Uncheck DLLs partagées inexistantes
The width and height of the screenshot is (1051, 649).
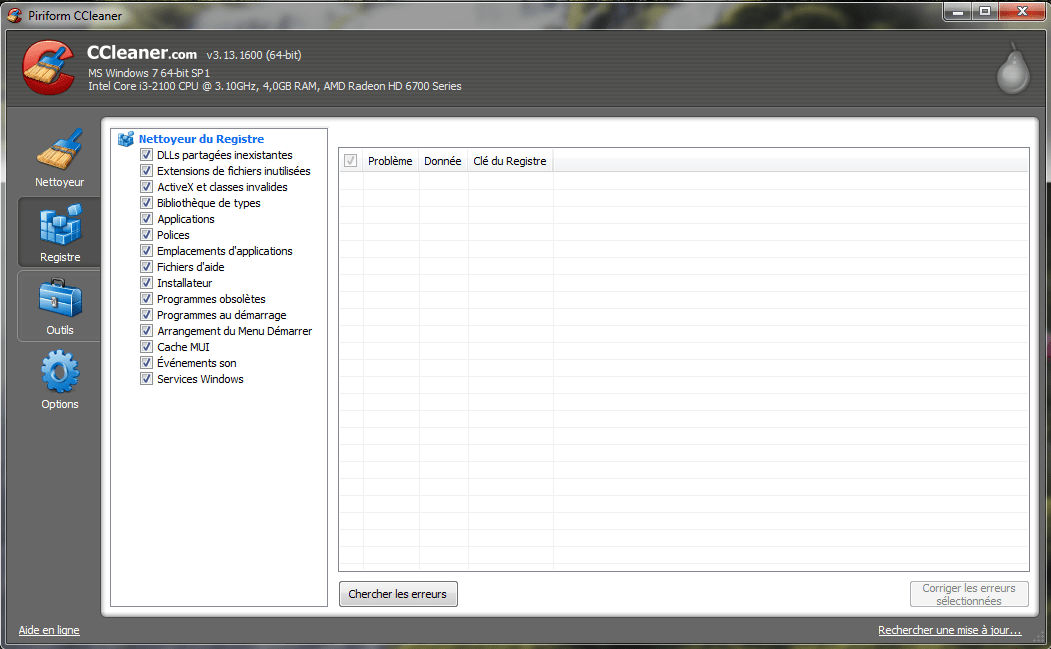pos(146,155)
